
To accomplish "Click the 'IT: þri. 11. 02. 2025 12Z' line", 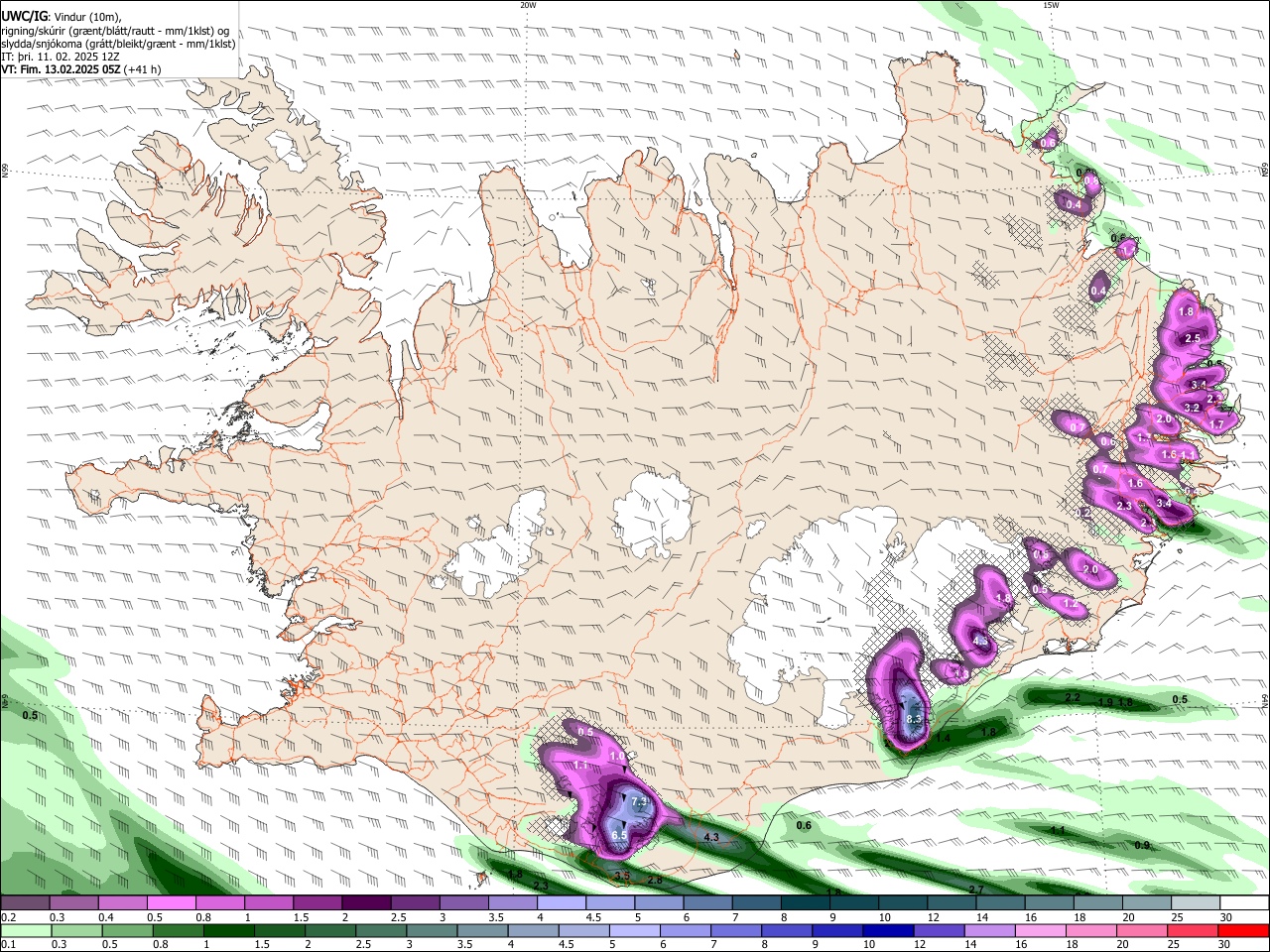I will click(61, 57).
